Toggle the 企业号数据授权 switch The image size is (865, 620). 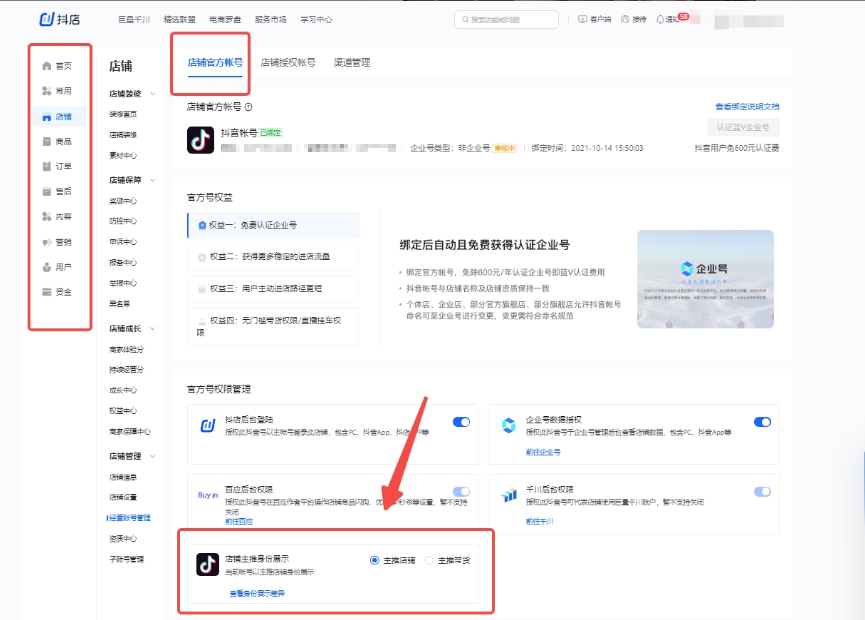coord(762,422)
